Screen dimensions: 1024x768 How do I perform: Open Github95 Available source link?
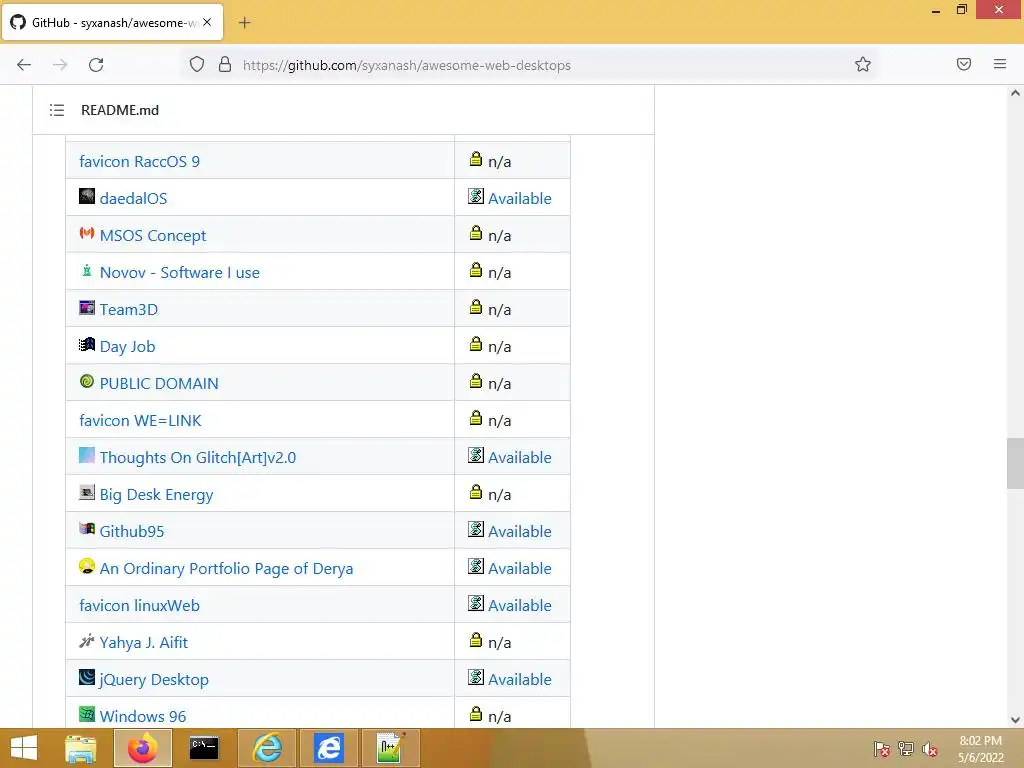coord(520,532)
